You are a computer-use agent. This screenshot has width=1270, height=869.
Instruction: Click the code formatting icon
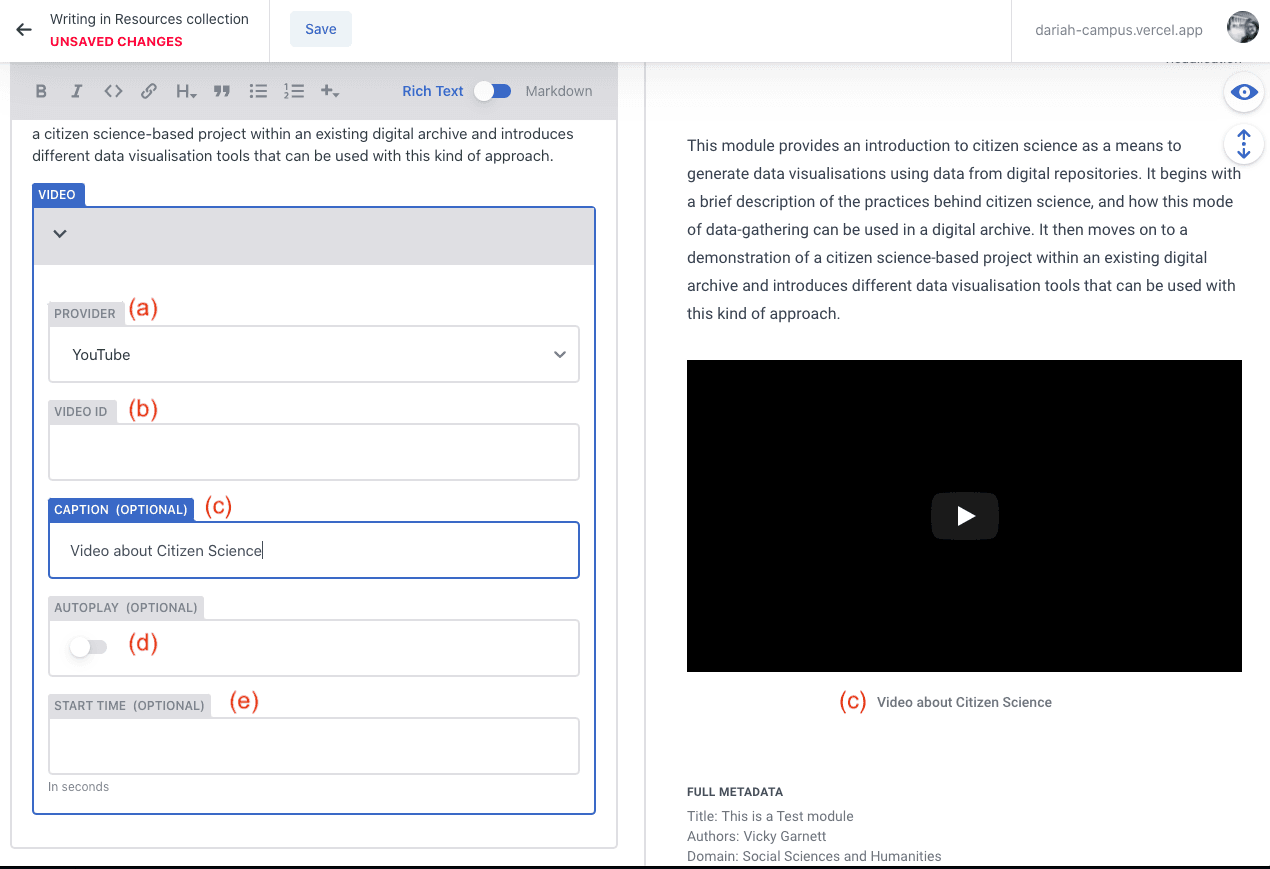pyautogui.click(x=113, y=91)
